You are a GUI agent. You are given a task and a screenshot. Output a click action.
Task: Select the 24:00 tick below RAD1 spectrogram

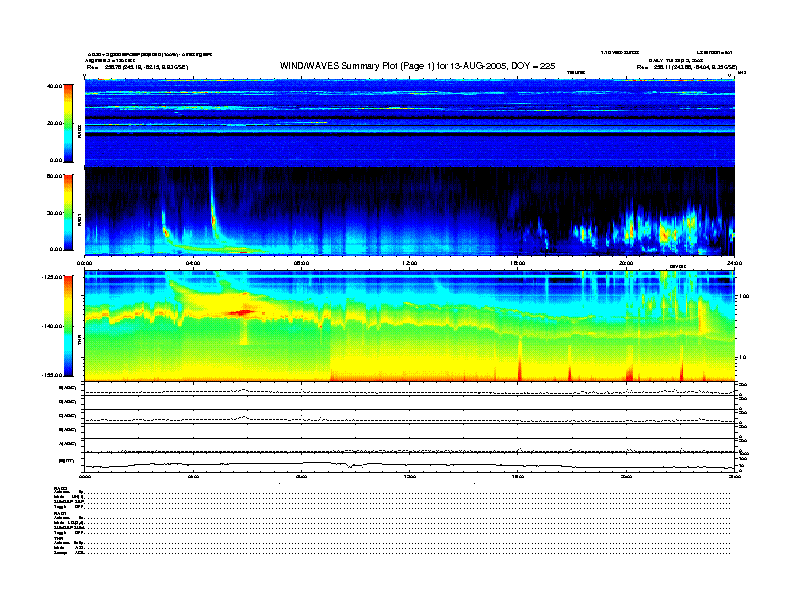tap(734, 263)
